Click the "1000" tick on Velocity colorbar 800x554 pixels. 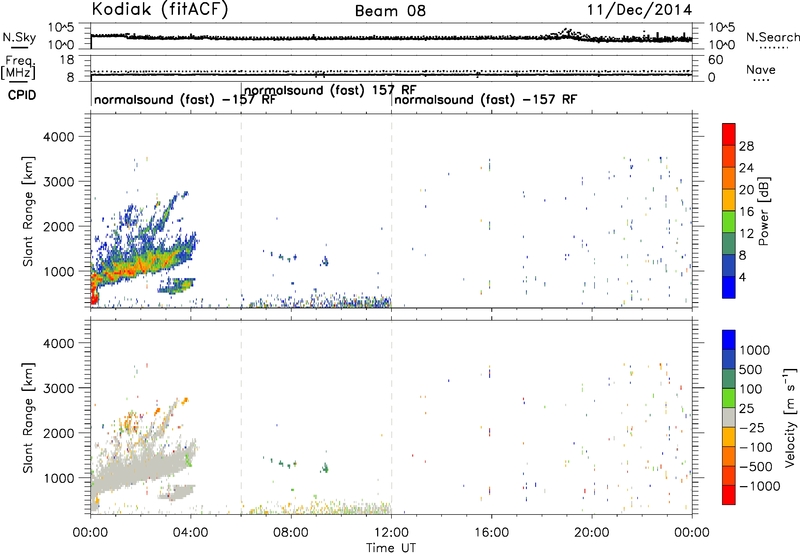point(754,350)
